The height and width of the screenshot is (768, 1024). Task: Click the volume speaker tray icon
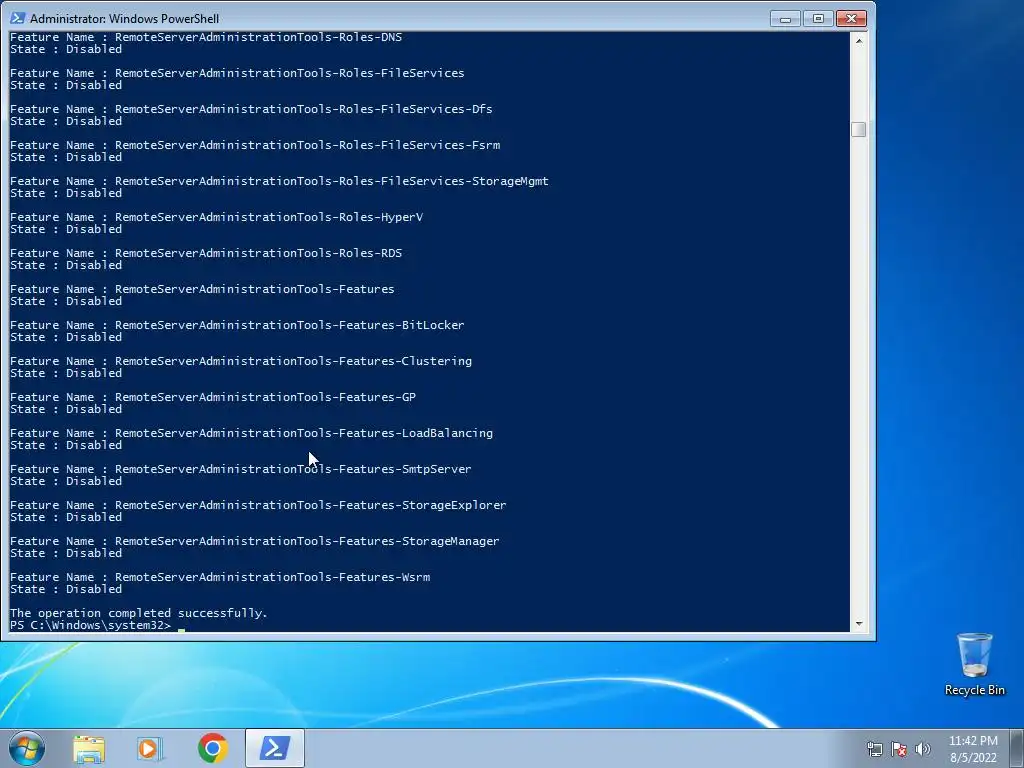[923, 749]
